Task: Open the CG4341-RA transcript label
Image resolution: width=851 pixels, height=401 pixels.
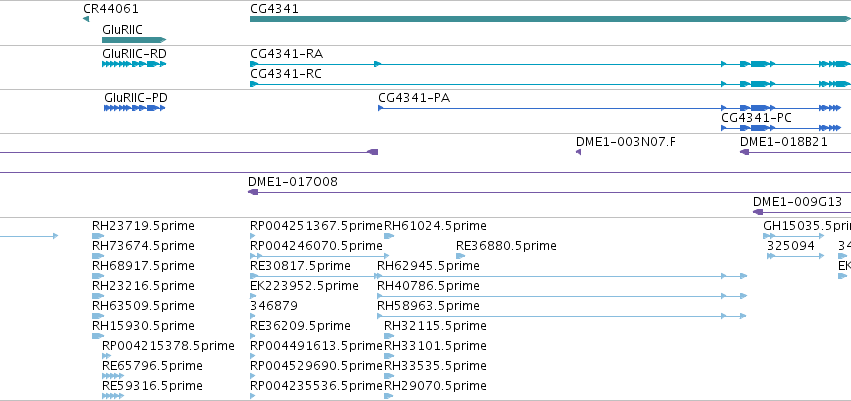Action: point(287,54)
